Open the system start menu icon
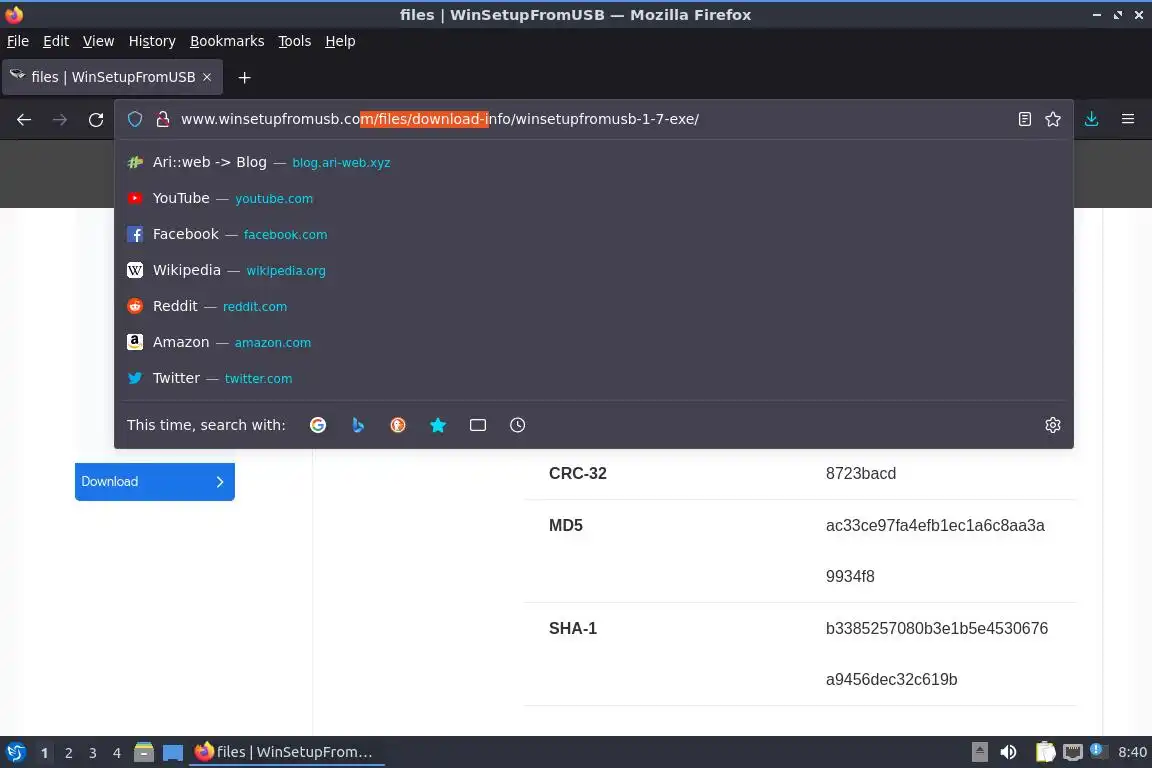1152x768 pixels. (15, 752)
